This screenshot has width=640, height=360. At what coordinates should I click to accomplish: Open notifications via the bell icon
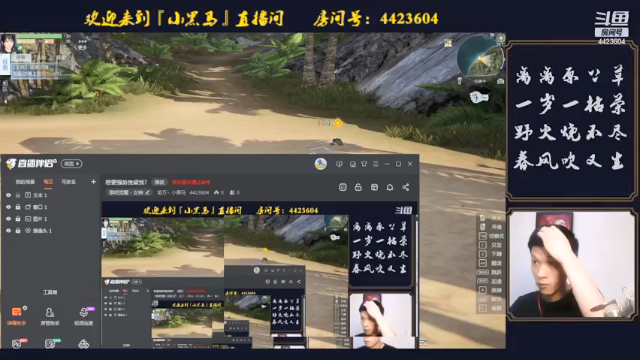[x=390, y=187]
